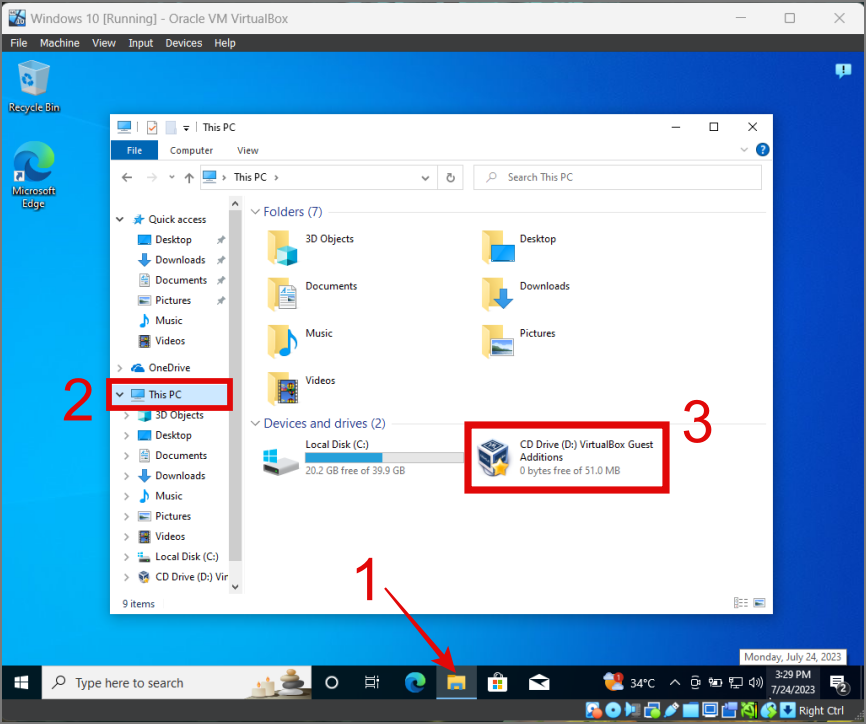Expand Local Disk (C:) in navigation tree
Screen dimensions: 866x724
click(x=126, y=557)
